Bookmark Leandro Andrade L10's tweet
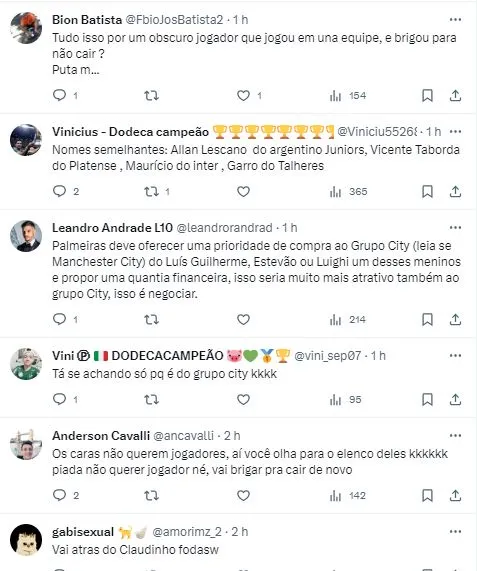 pyautogui.click(x=427, y=319)
